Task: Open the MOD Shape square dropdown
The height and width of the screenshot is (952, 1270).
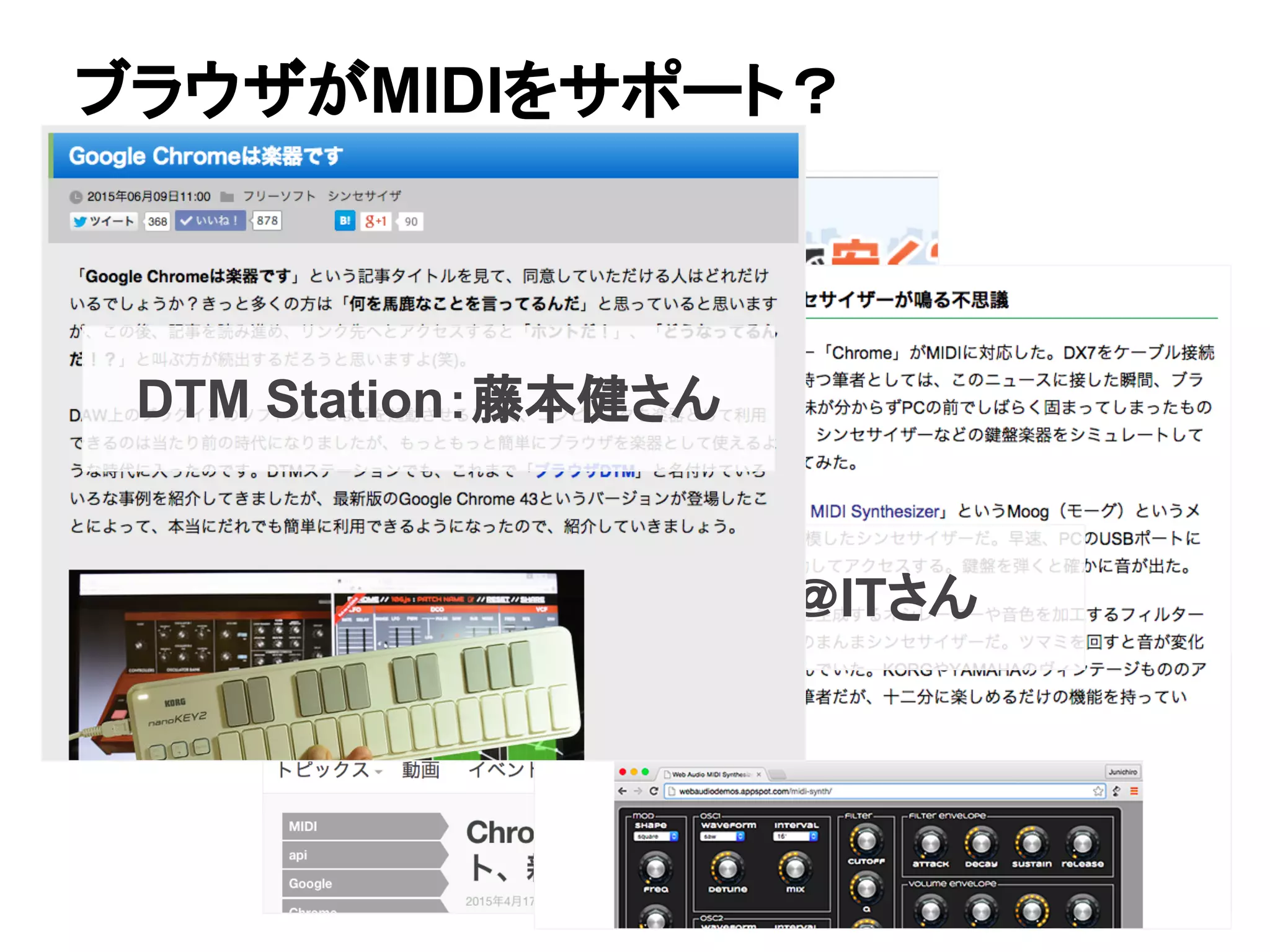Action: coord(657,837)
